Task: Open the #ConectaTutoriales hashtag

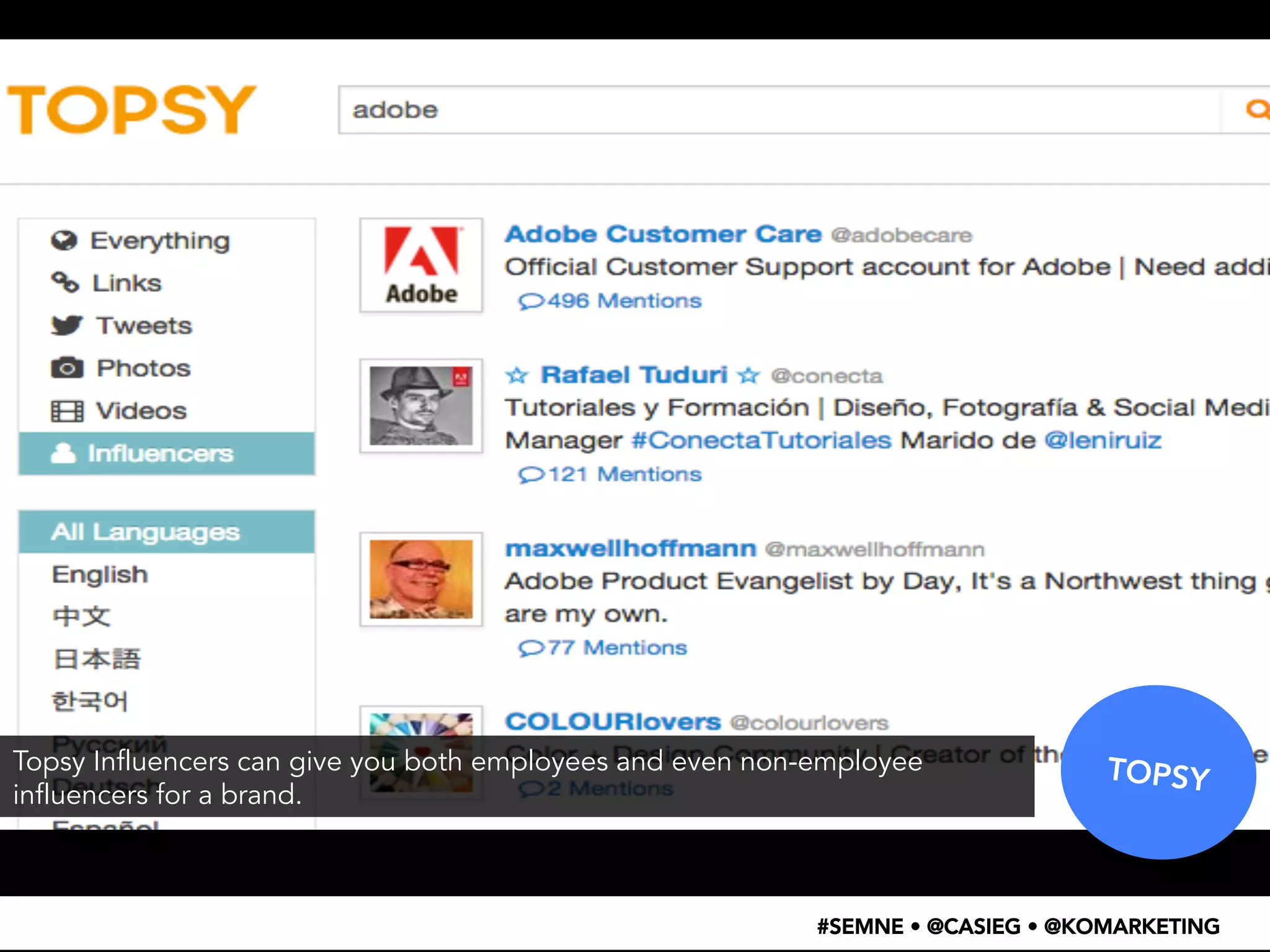Action: point(762,441)
